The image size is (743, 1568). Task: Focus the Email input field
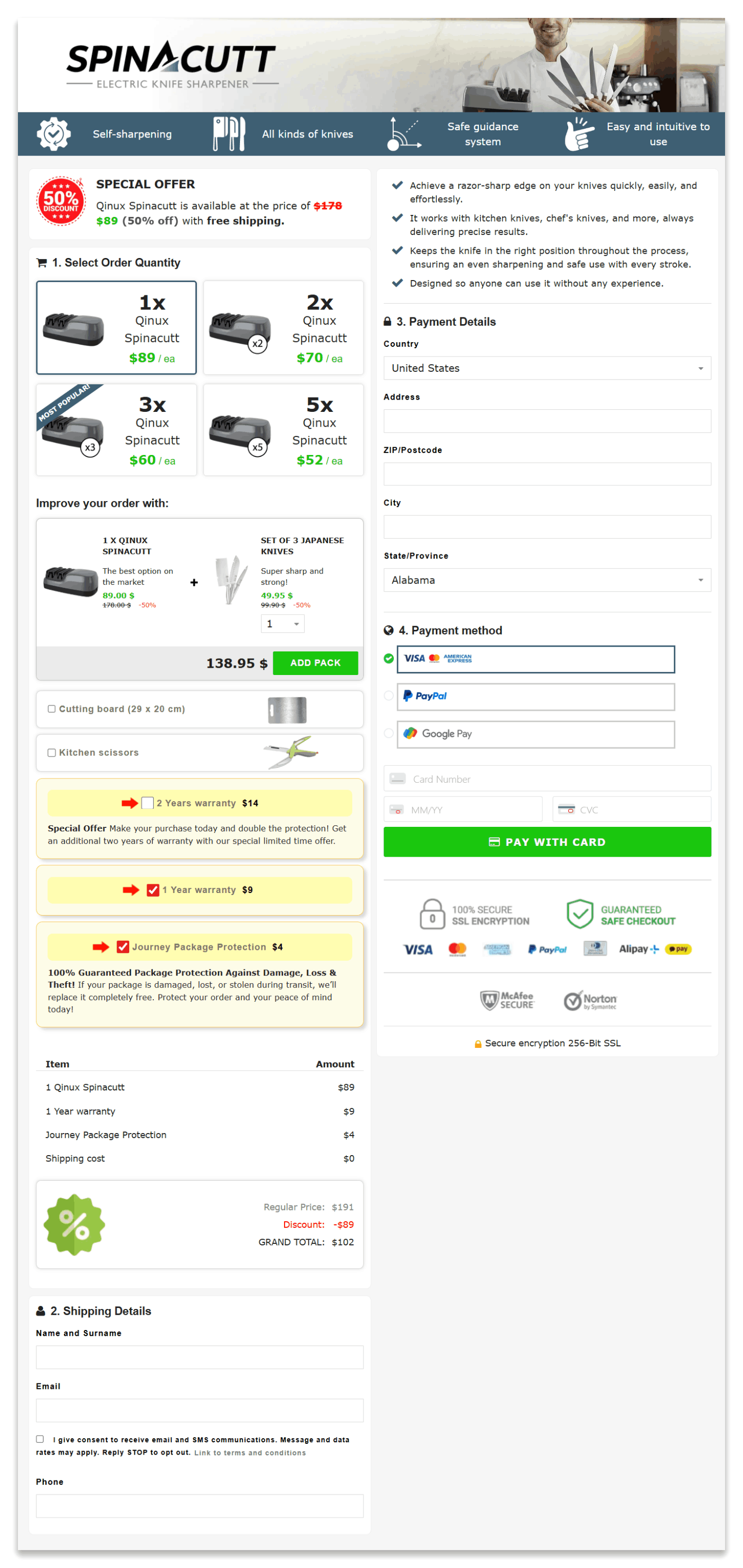199,1411
